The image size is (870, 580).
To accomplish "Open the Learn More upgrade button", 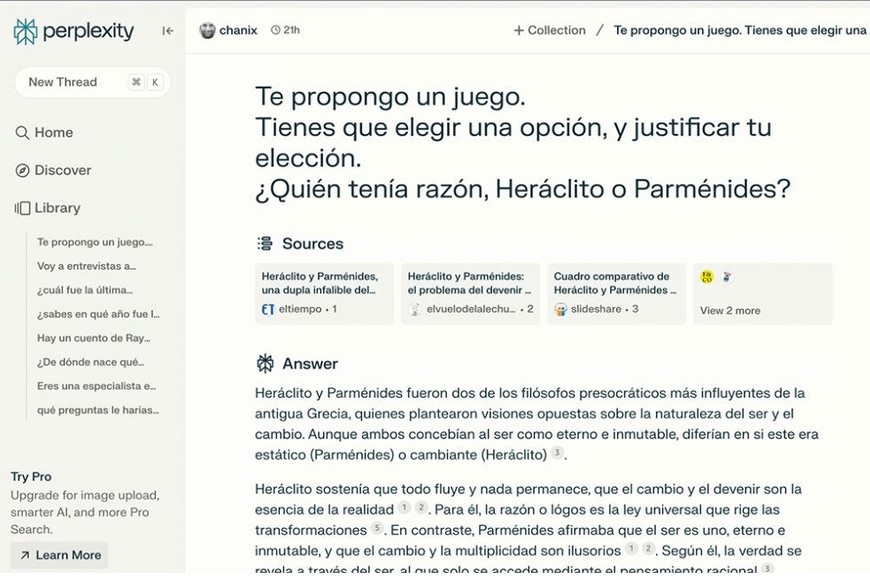I will (x=59, y=555).
